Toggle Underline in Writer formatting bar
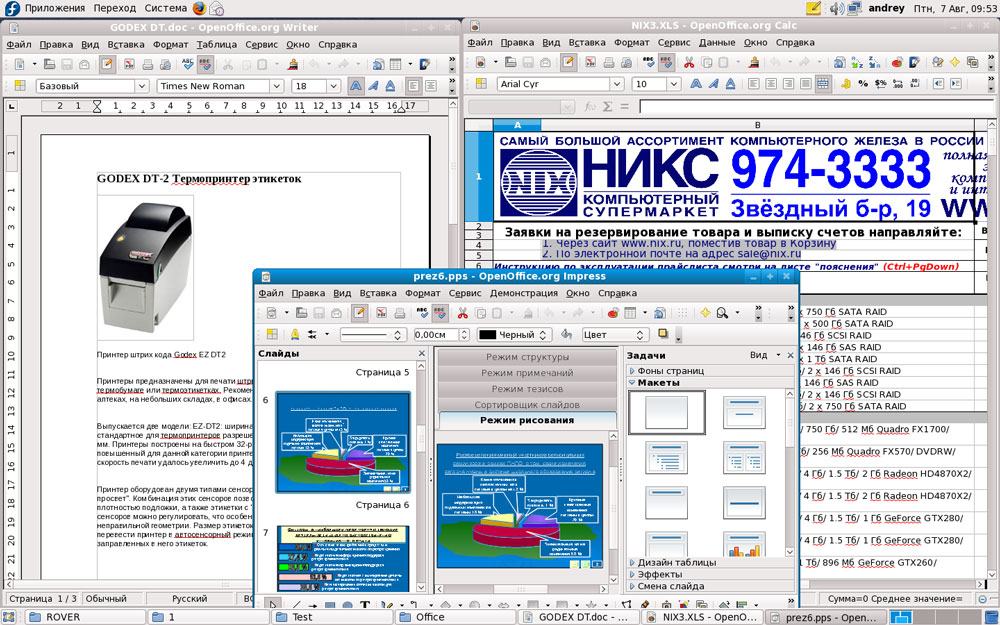Viewport: 1000px width, 625px height. 390,85
